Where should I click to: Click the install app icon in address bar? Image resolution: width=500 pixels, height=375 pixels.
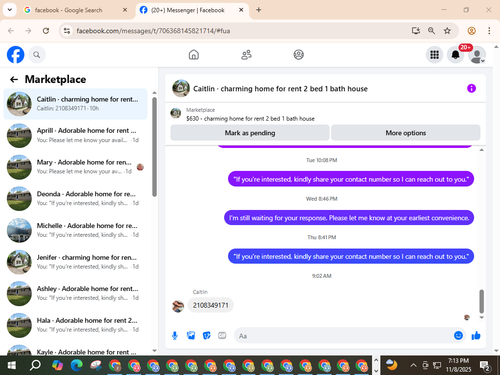416,31
